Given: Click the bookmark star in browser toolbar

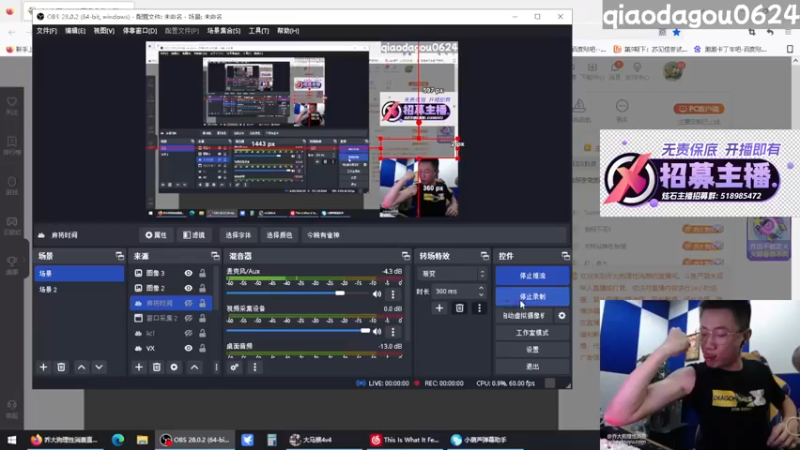Looking at the screenshot, I should coord(677,32).
